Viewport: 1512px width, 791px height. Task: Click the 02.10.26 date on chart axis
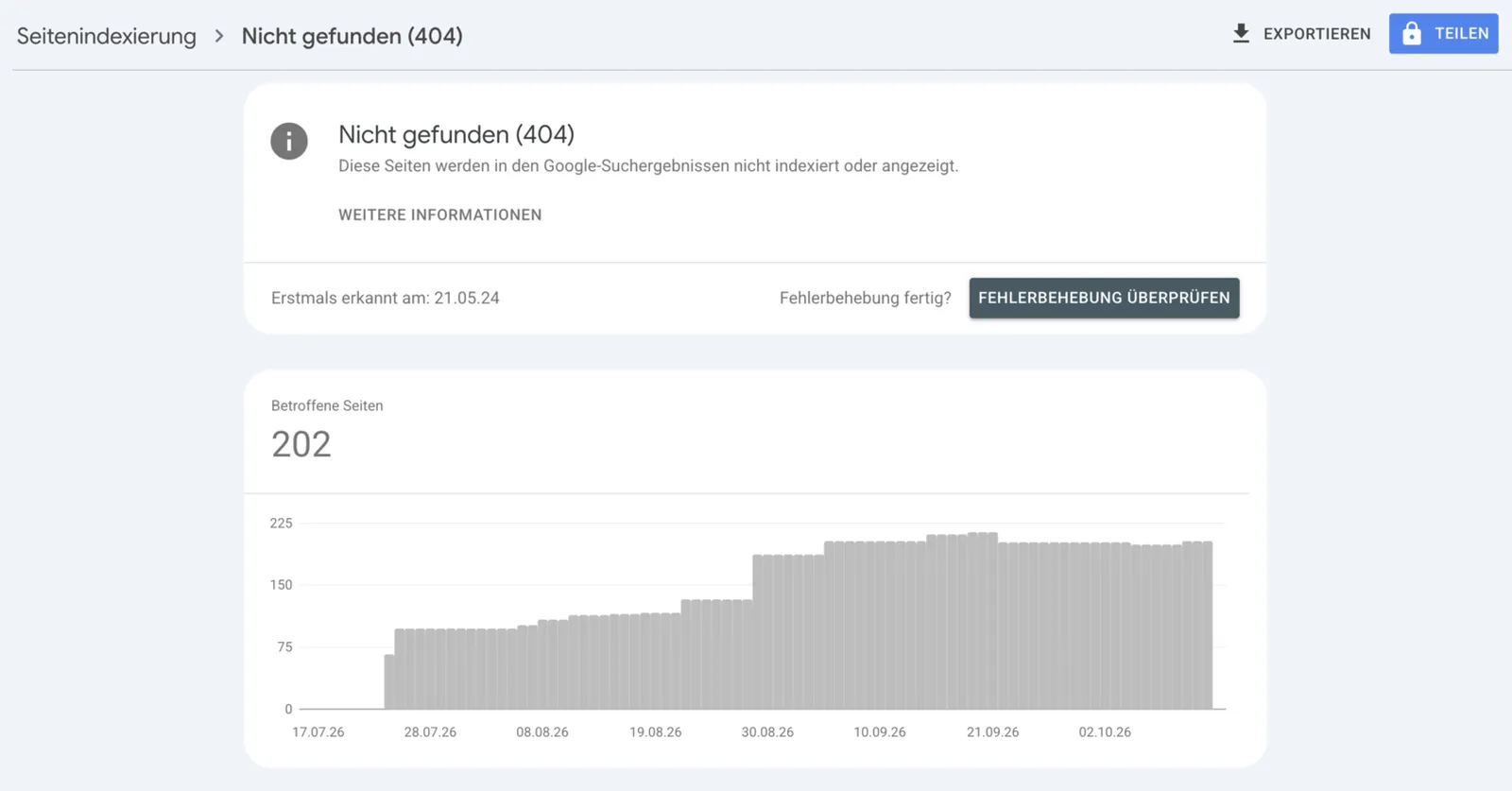coord(1105,732)
